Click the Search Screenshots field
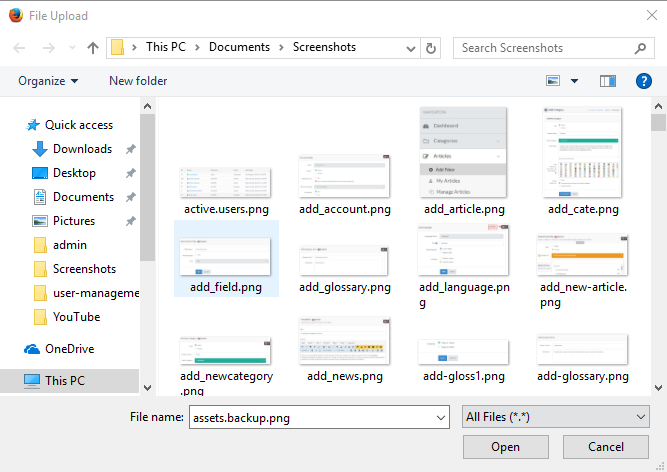This screenshot has width=667, height=472. point(545,48)
